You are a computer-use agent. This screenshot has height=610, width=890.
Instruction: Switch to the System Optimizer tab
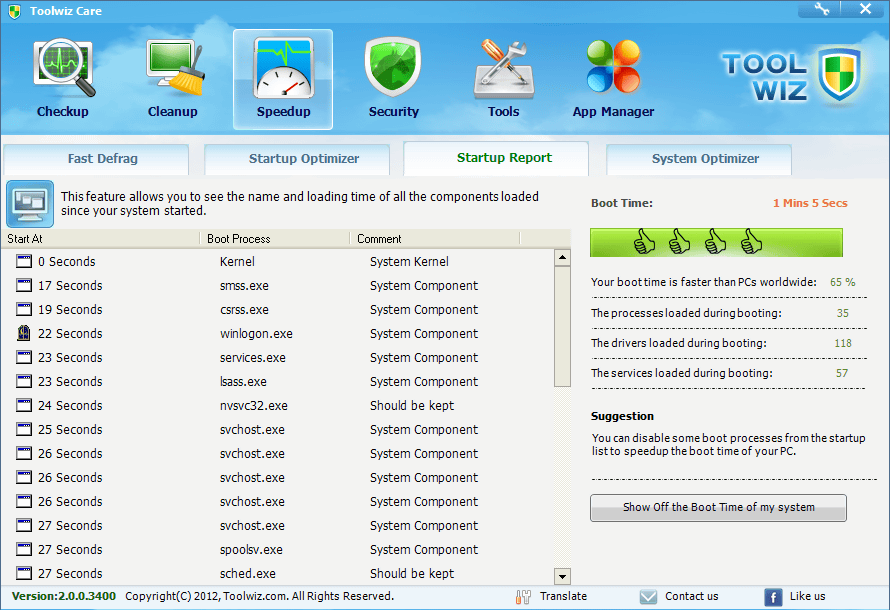click(x=699, y=159)
